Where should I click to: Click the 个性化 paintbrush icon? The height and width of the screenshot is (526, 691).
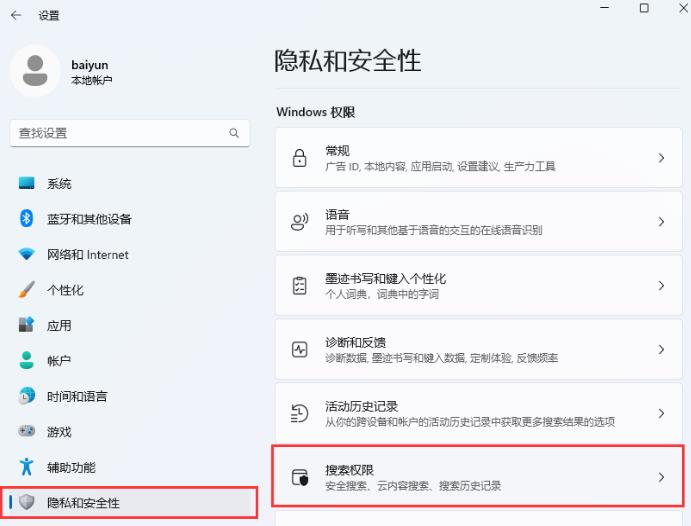pos(26,289)
